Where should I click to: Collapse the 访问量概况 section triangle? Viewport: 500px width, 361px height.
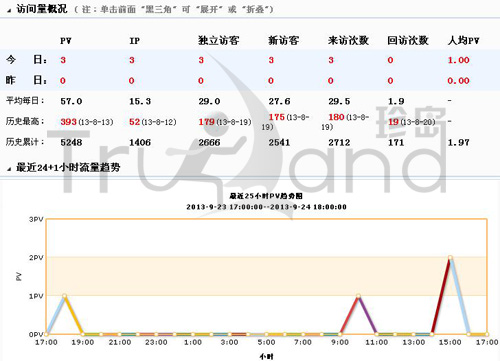click(x=9, y=11)
